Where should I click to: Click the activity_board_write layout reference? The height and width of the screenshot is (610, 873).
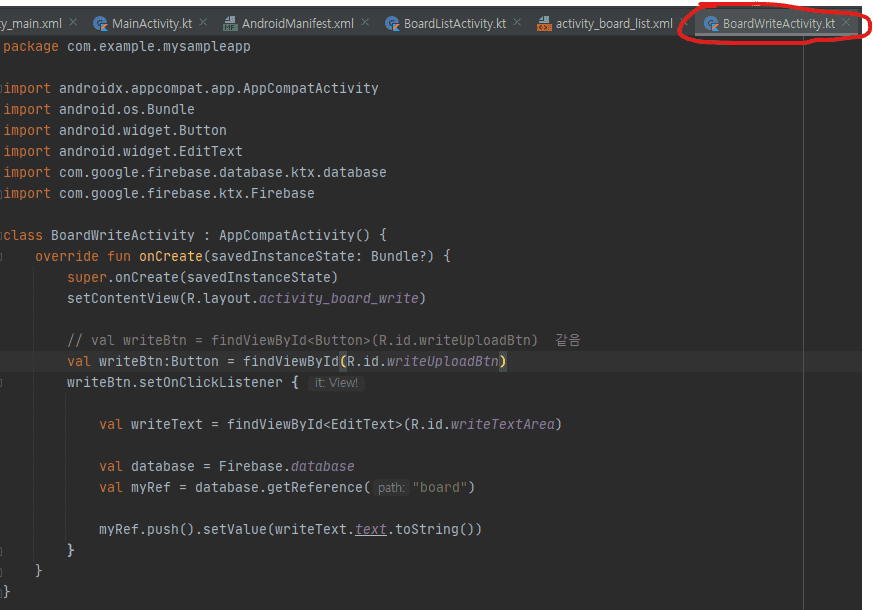pos(339,299)
